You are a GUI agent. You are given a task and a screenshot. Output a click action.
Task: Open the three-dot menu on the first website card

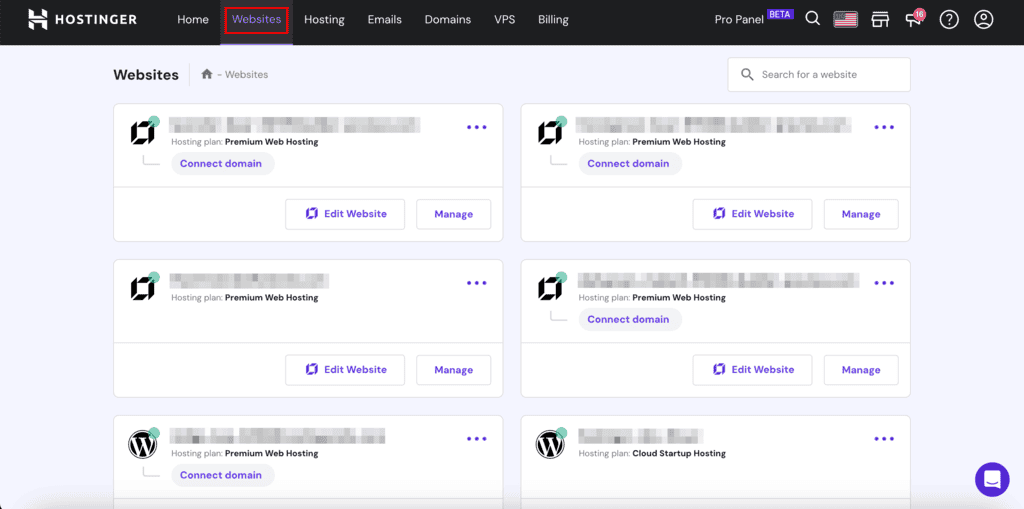click(x=476, y=127)
